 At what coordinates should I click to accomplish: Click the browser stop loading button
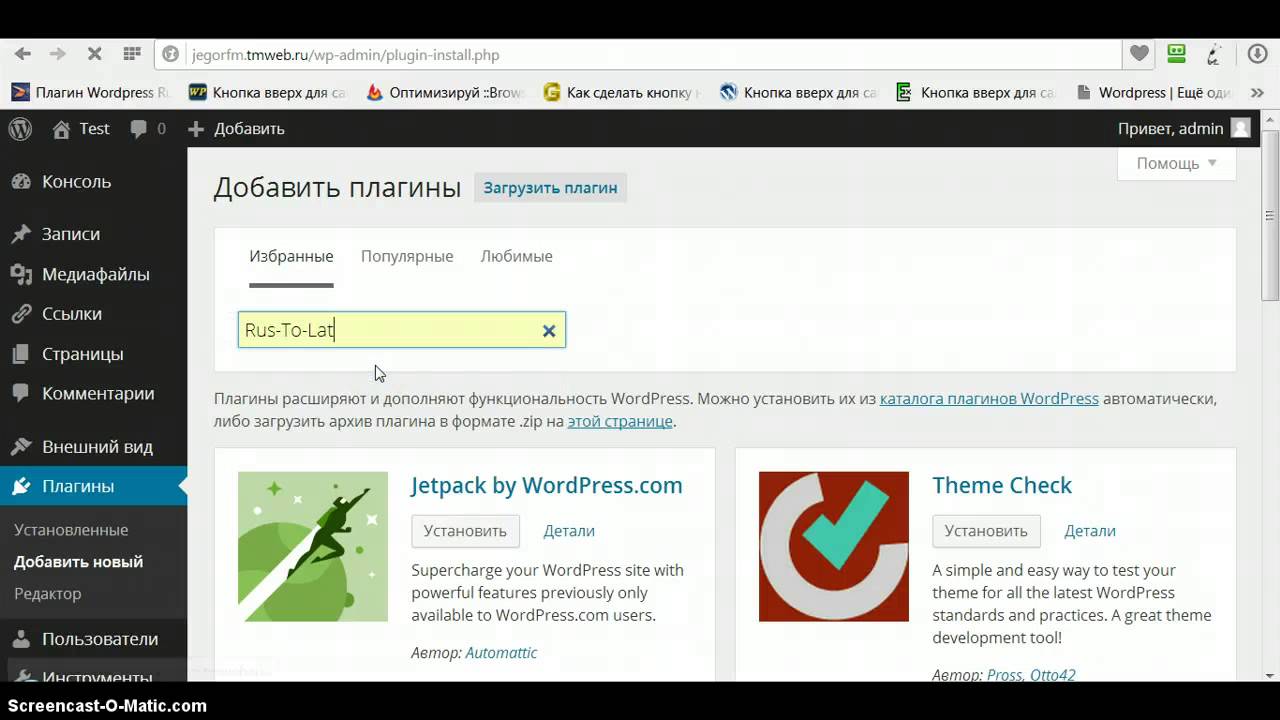point(95,54)
